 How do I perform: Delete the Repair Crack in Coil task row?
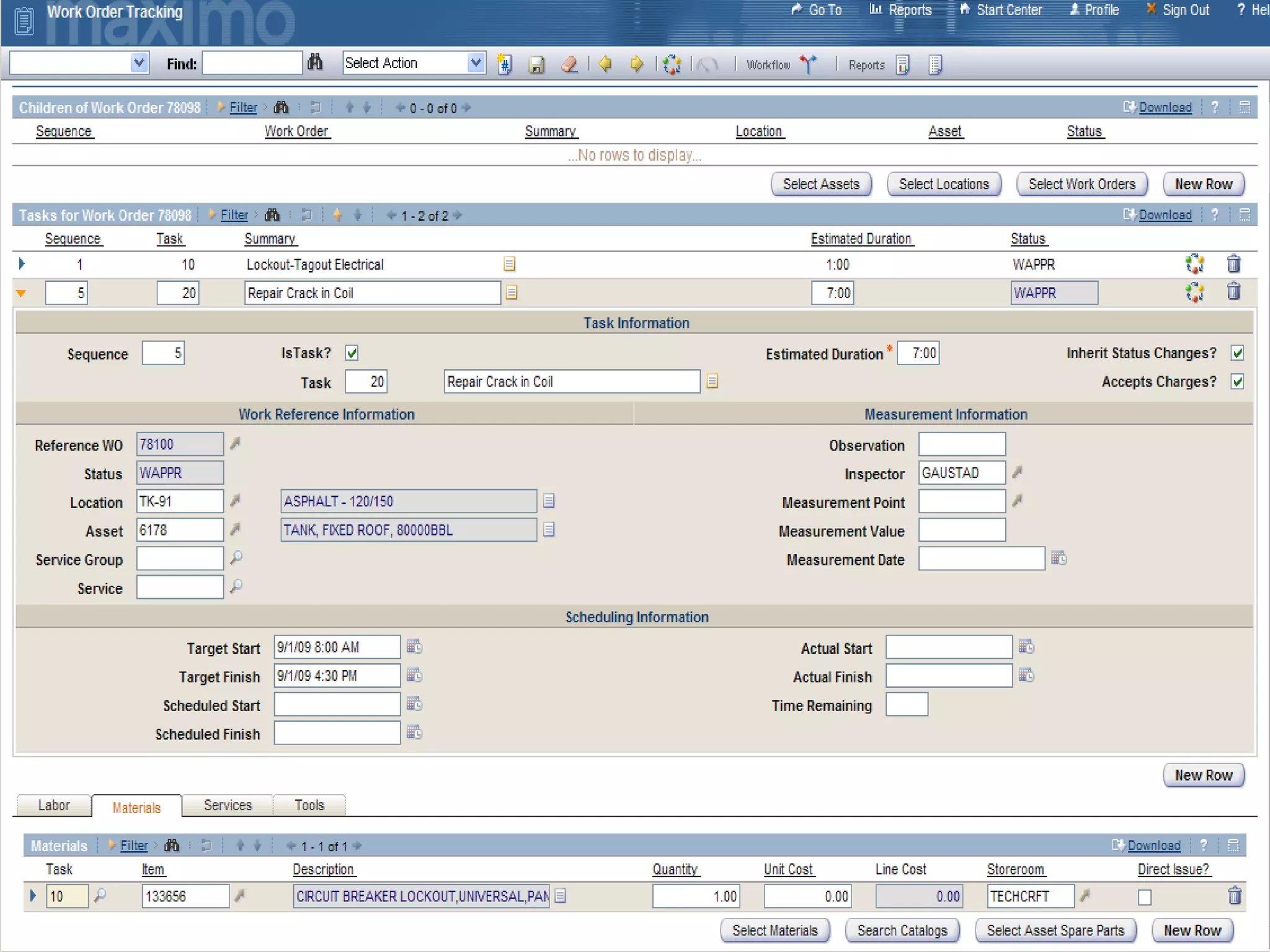click(x=1233, y=291)
